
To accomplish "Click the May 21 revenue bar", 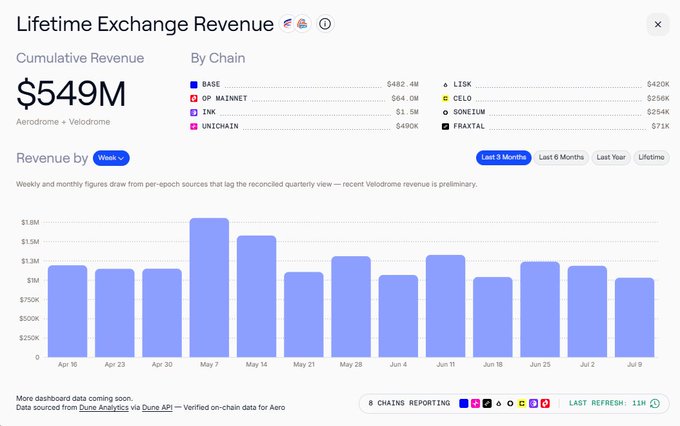I will coord(304,315).
